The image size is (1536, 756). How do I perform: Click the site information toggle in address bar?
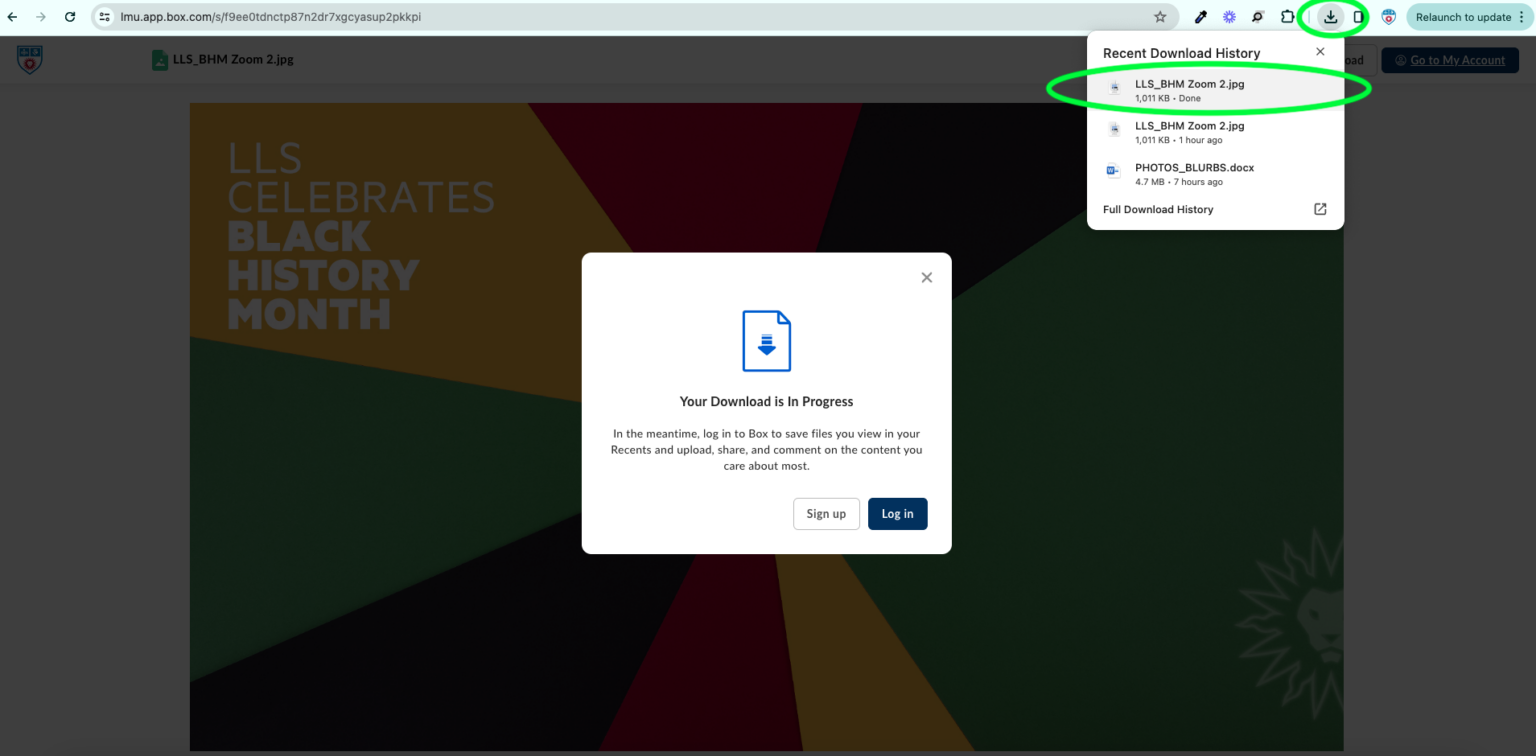(x=106, y=16)
